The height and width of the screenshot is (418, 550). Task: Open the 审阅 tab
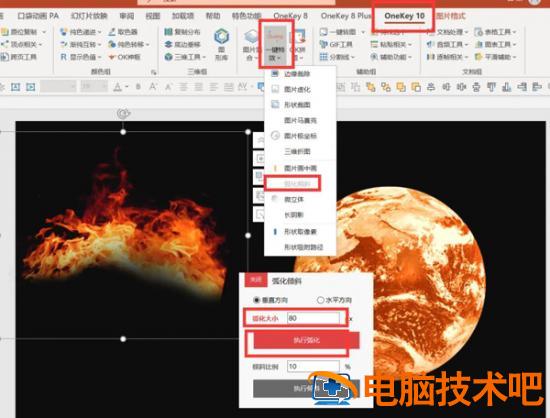(x=127, y=16)
